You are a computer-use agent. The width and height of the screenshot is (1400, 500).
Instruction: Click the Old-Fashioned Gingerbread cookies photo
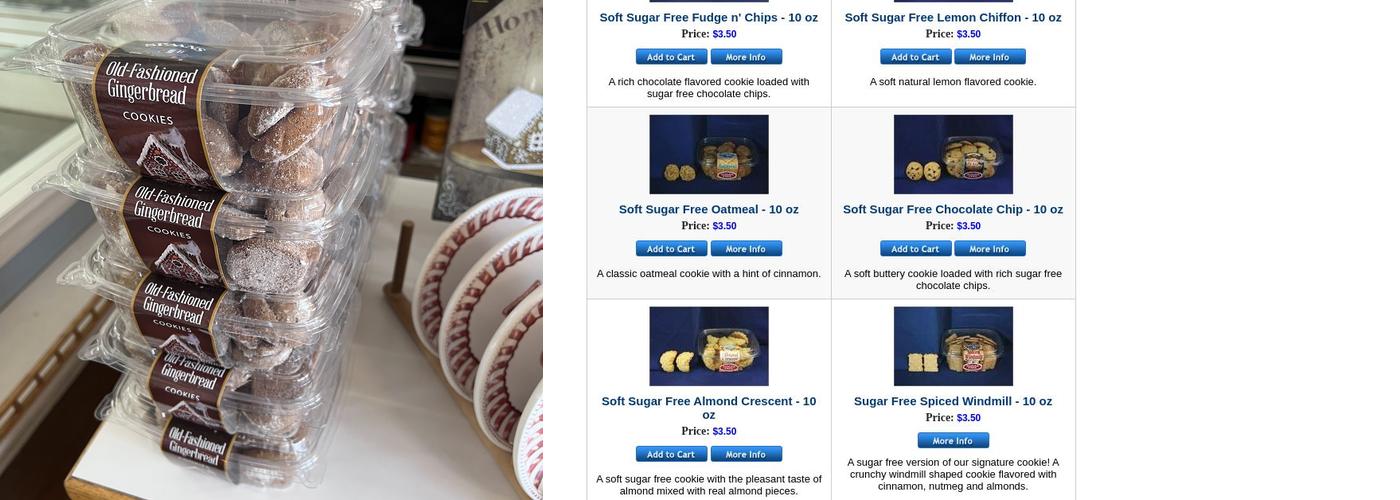coord(271,250)
